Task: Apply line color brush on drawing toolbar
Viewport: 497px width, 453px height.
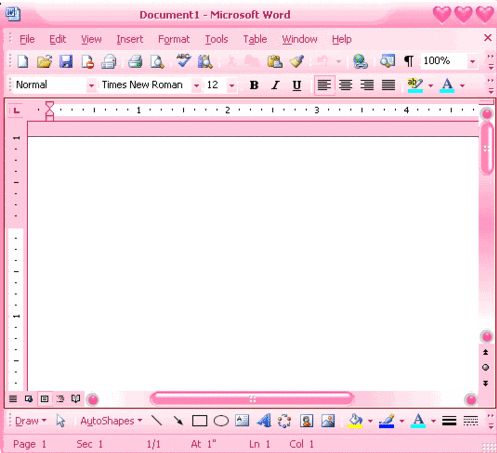Action: point(387,421)
